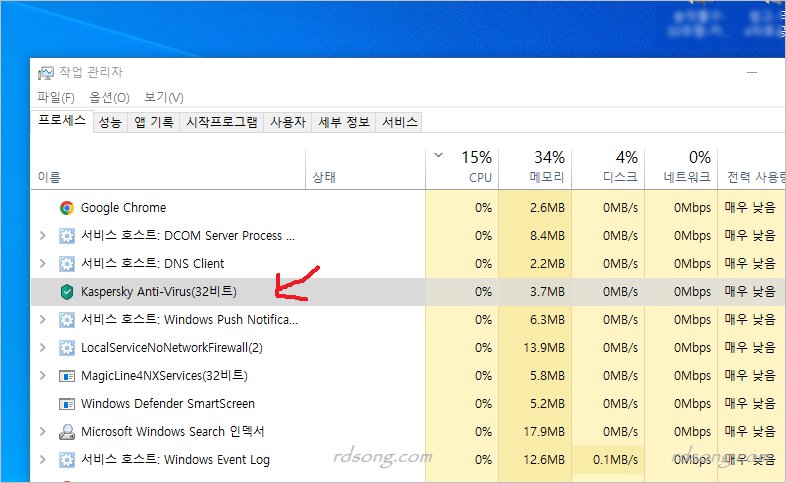
Task: Click the MagicLine4NXServices process icon
Action: coord(67,376)
